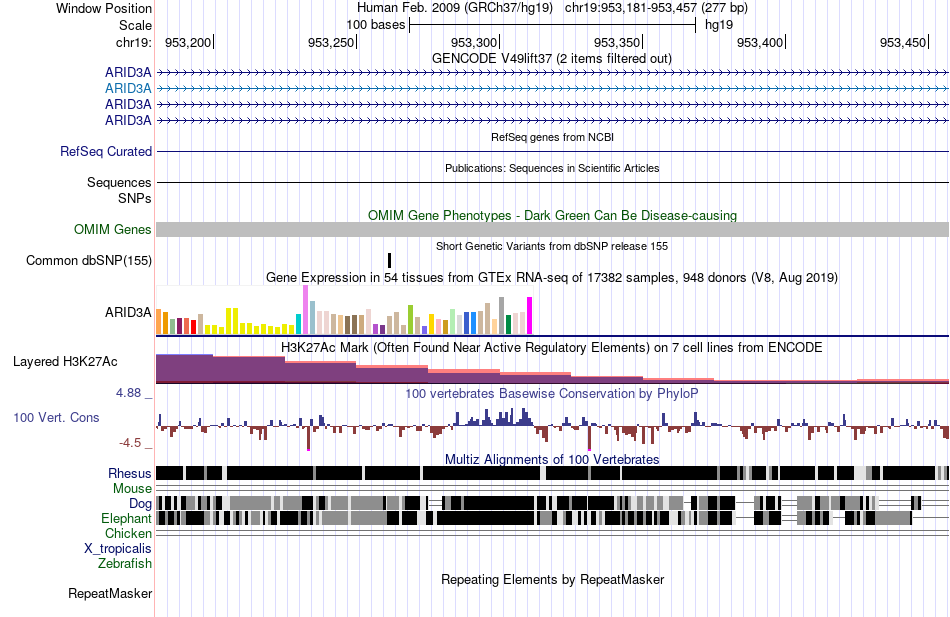Click the gray OMIM Genes bar
Image resolution: width=950 pixels, height=617 pixels.
pyautogui.click(x=552, y=229)
